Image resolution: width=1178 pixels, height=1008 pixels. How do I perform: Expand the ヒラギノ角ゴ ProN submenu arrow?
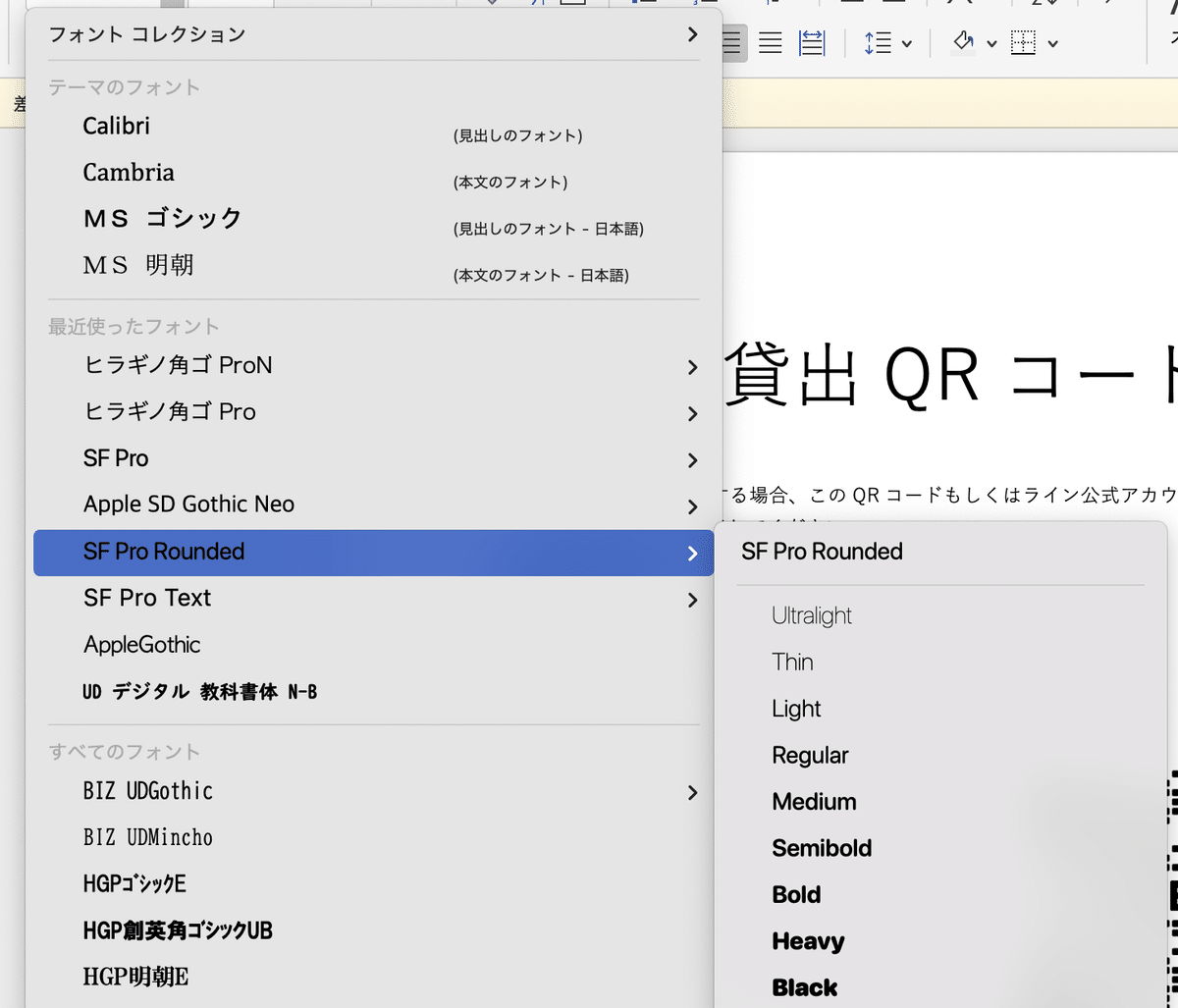click(692, 367)
